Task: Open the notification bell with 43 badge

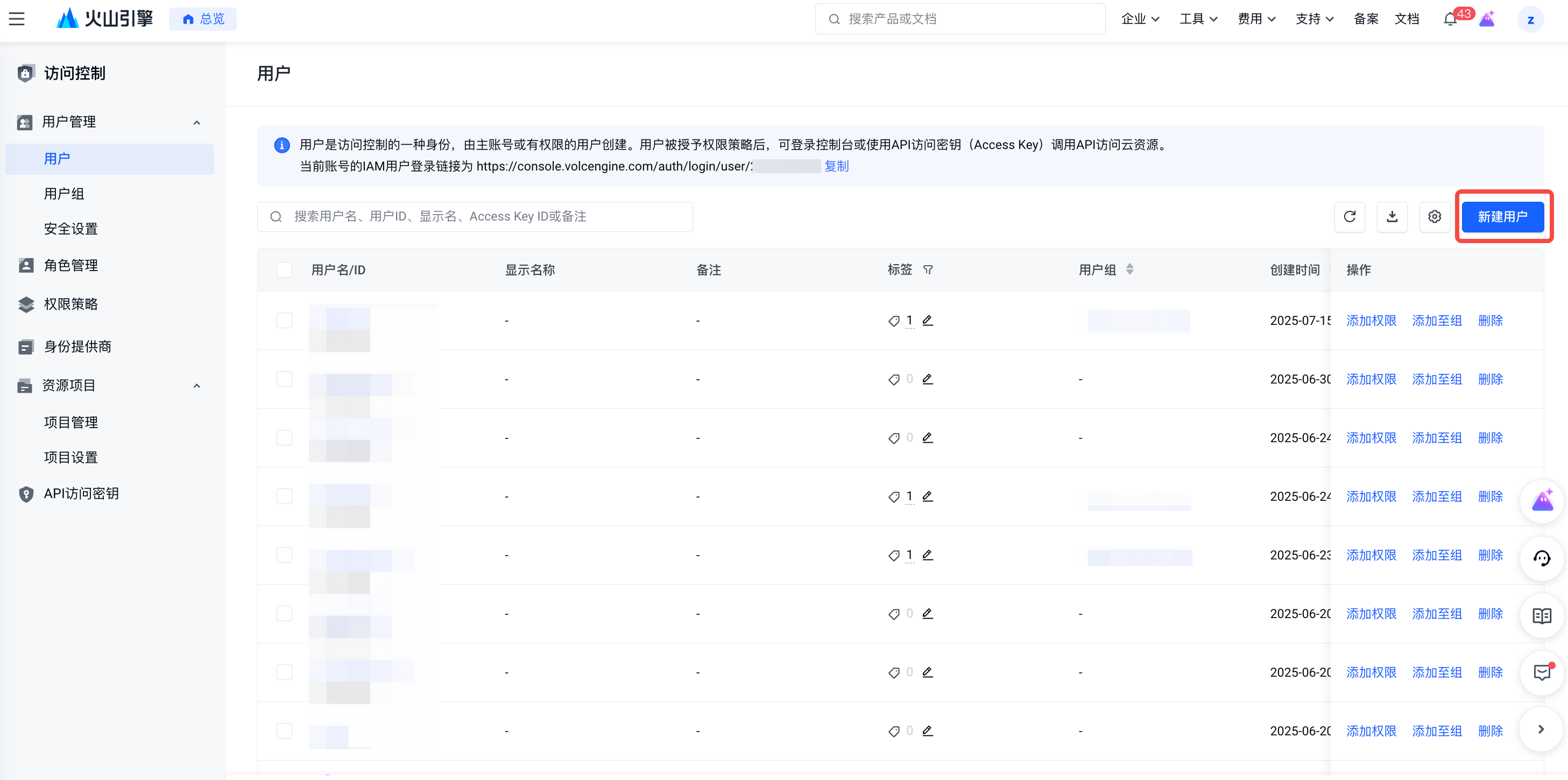Action: coord(1451,19)
